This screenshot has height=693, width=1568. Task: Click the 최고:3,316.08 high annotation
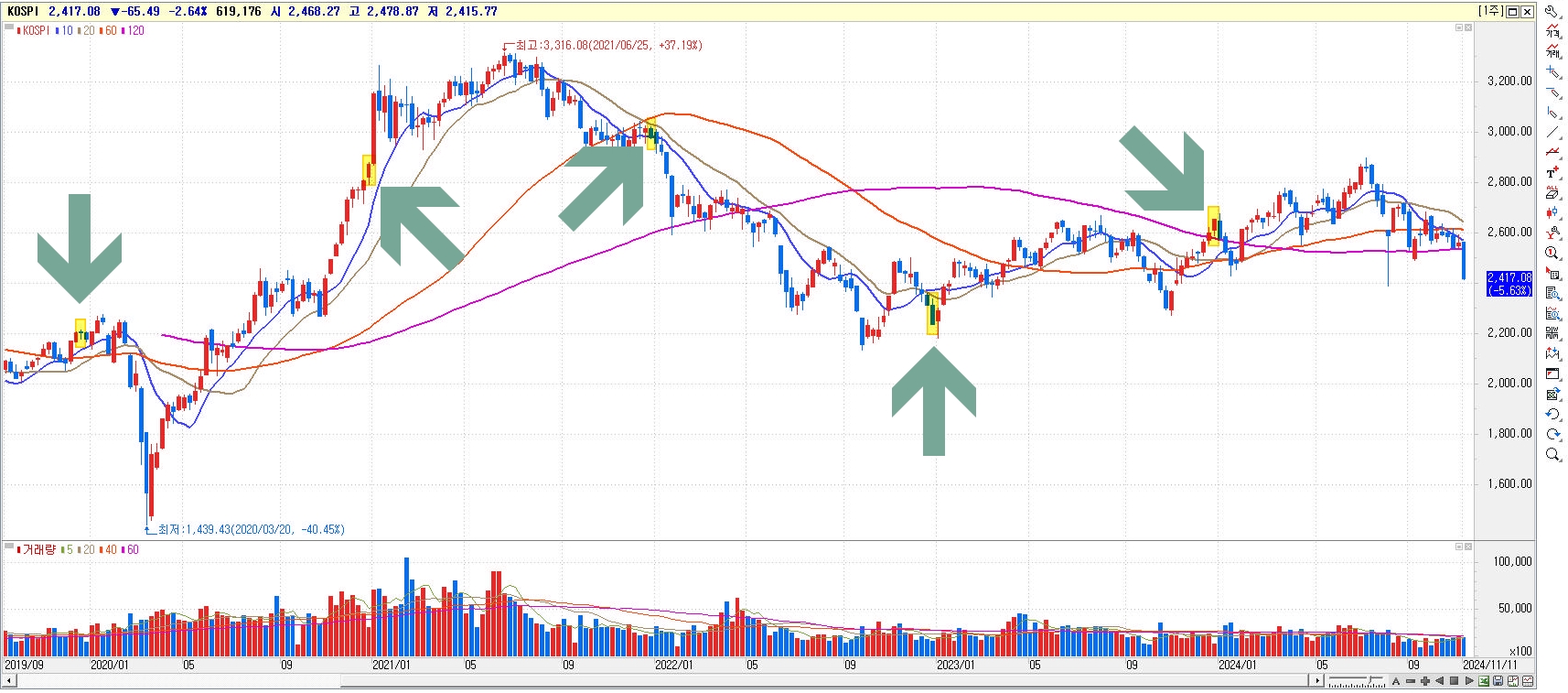(608, 45)
